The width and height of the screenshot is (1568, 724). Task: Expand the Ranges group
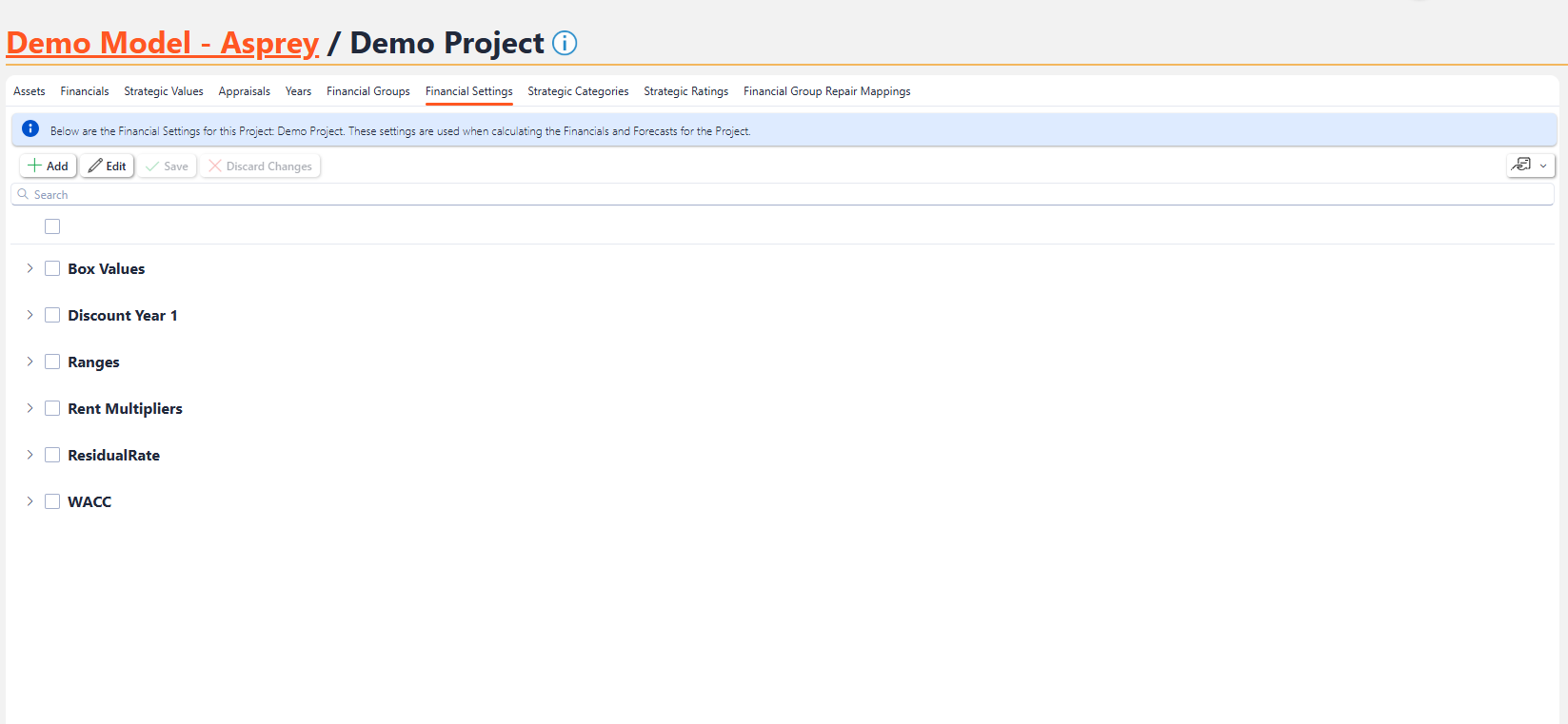coord(30,362)
